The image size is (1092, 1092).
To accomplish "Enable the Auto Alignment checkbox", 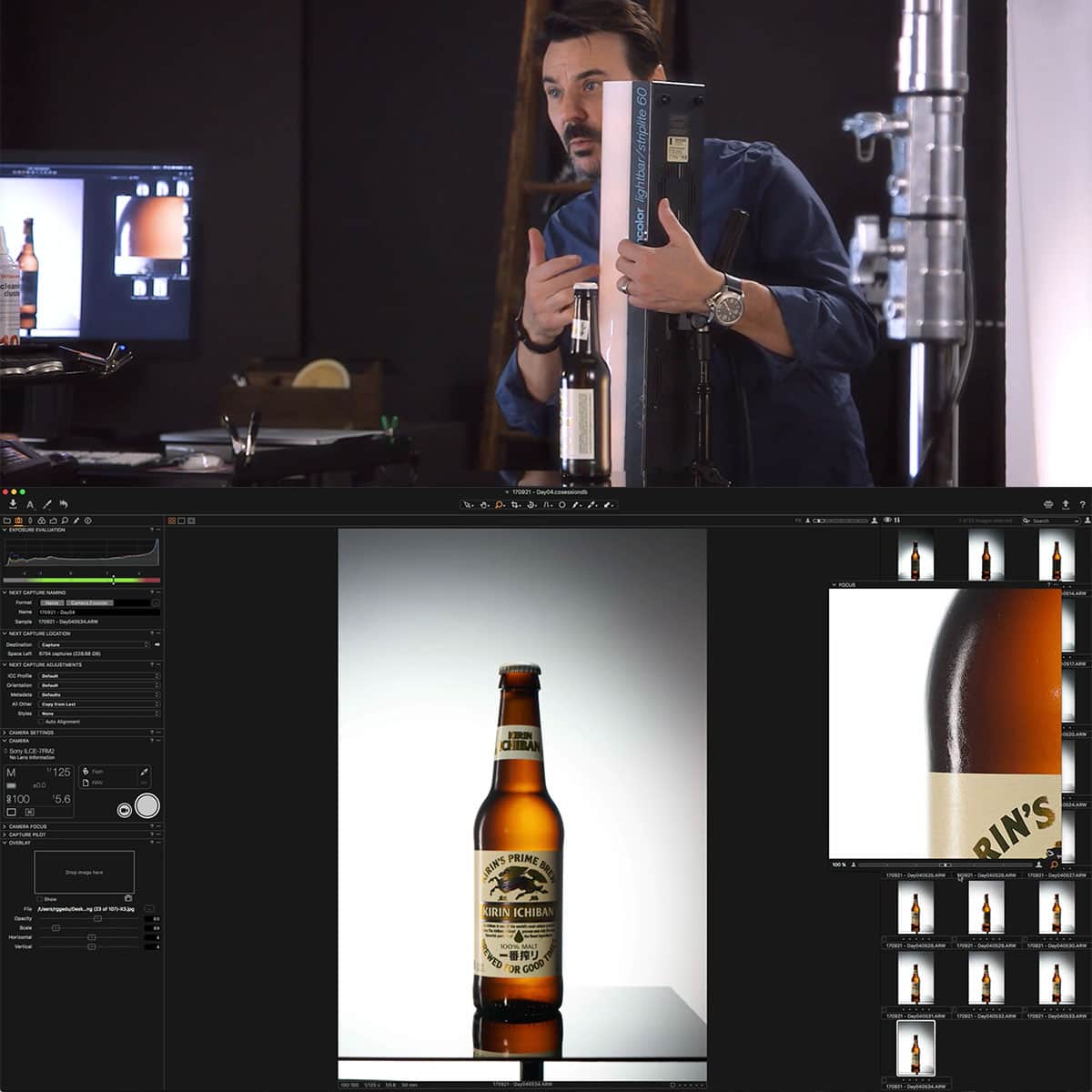I will pos(40,722).
